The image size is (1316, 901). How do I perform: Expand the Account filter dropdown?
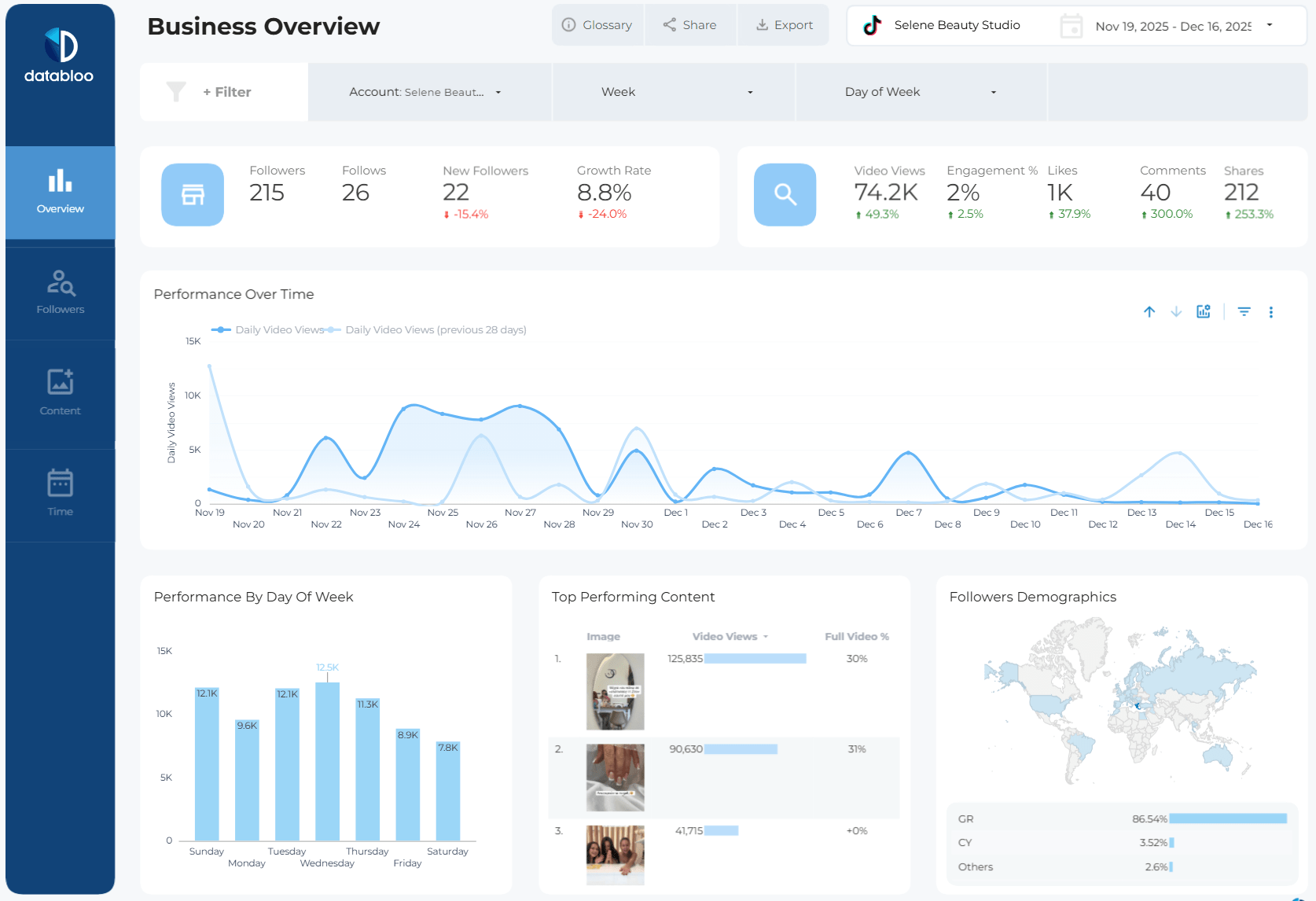point(498,92)
